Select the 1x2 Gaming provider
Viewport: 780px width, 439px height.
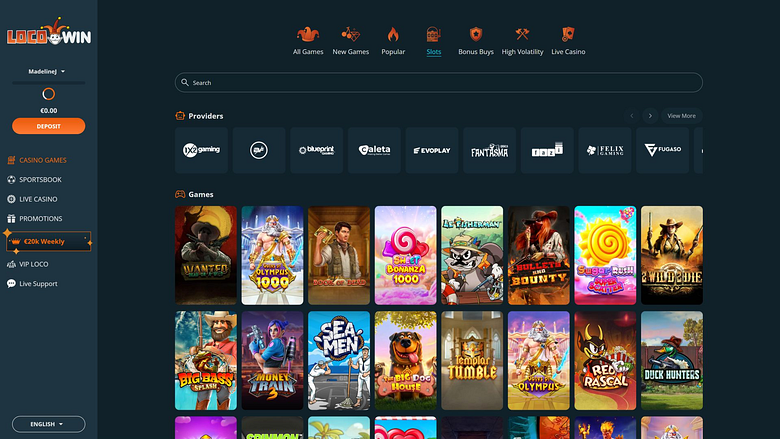coord(201,150)
